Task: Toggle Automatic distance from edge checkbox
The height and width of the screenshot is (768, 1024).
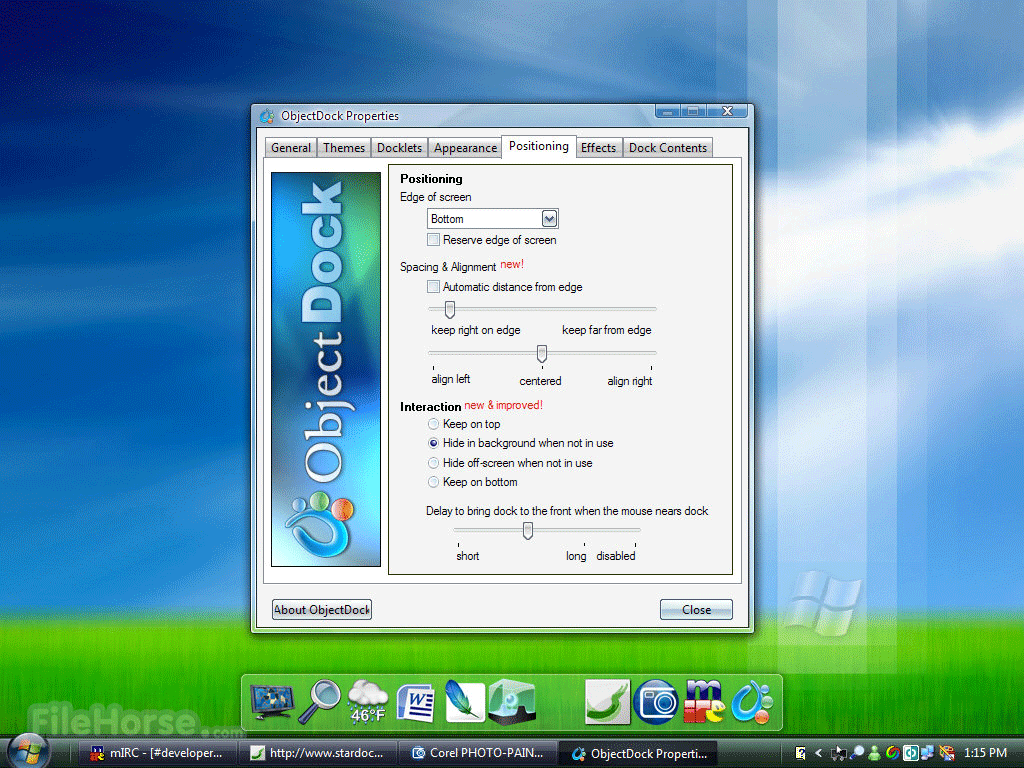Action: click(433, 287)
